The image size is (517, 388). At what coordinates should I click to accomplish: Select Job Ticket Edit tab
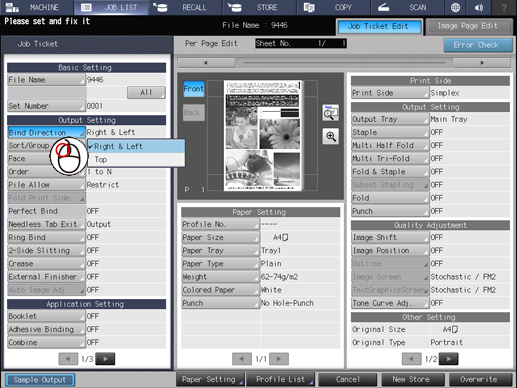[x=379, y=27]
